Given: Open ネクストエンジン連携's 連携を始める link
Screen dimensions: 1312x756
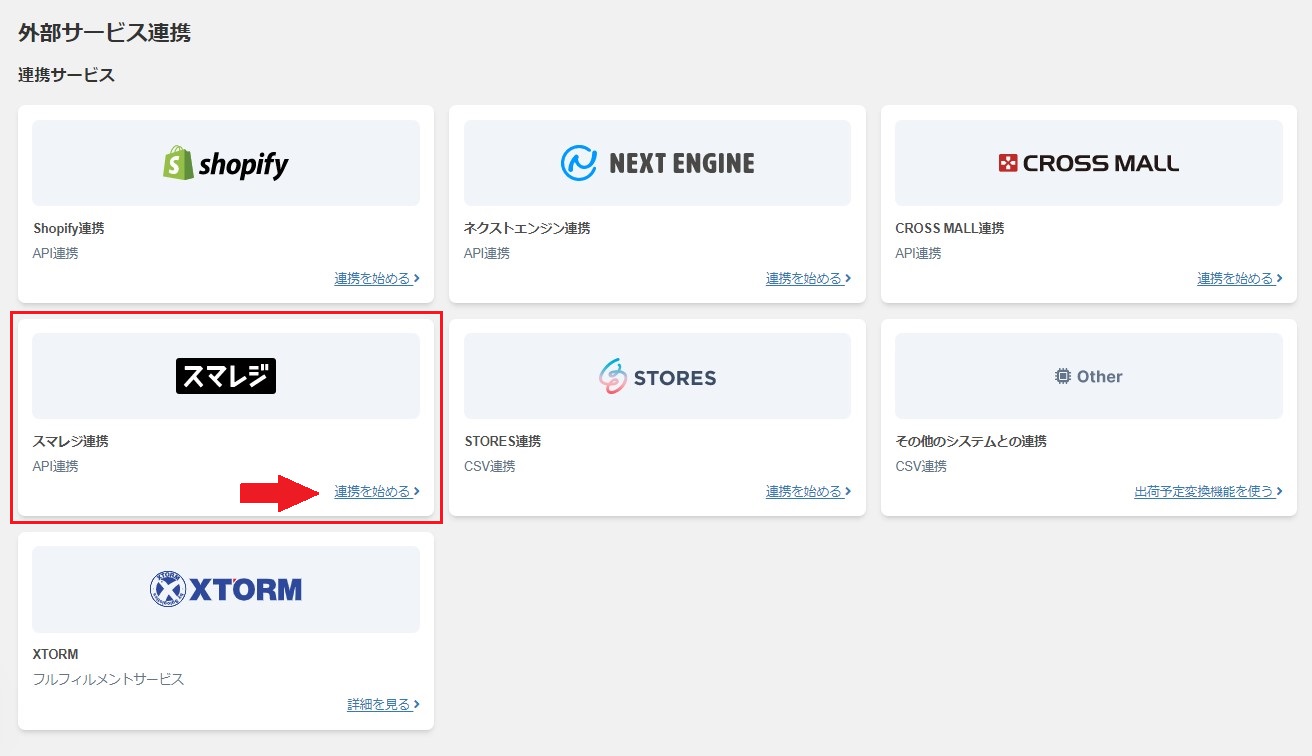Looking at the screenshot, I should pos(809,279).
